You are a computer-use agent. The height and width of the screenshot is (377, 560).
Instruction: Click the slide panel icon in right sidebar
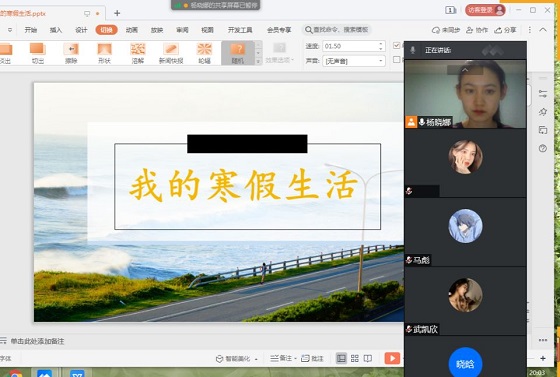tap(543, 130)
